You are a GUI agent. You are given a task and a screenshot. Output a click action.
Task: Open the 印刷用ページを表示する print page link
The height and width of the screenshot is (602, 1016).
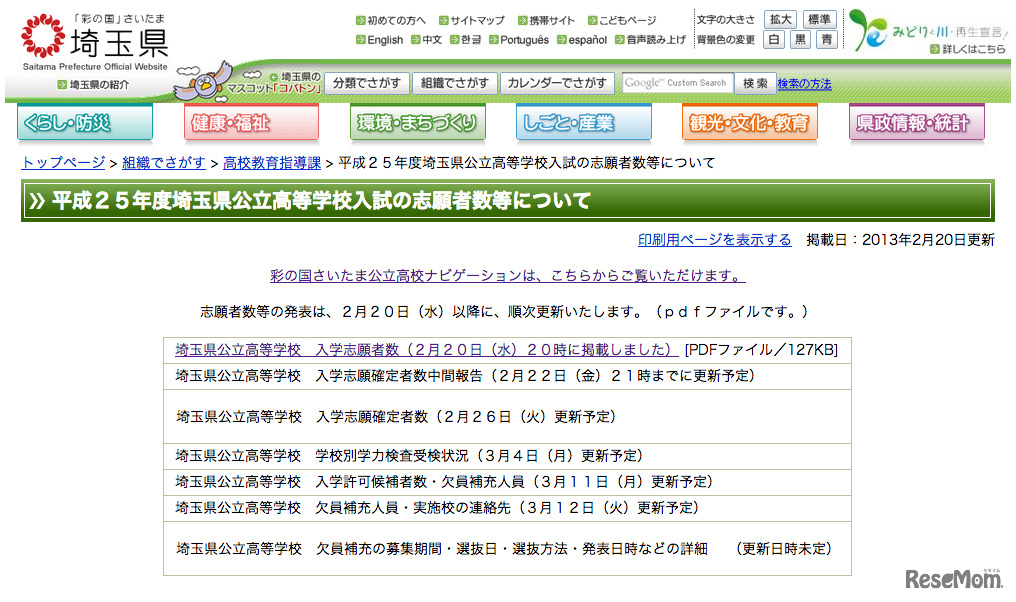[x=717, y=240]
